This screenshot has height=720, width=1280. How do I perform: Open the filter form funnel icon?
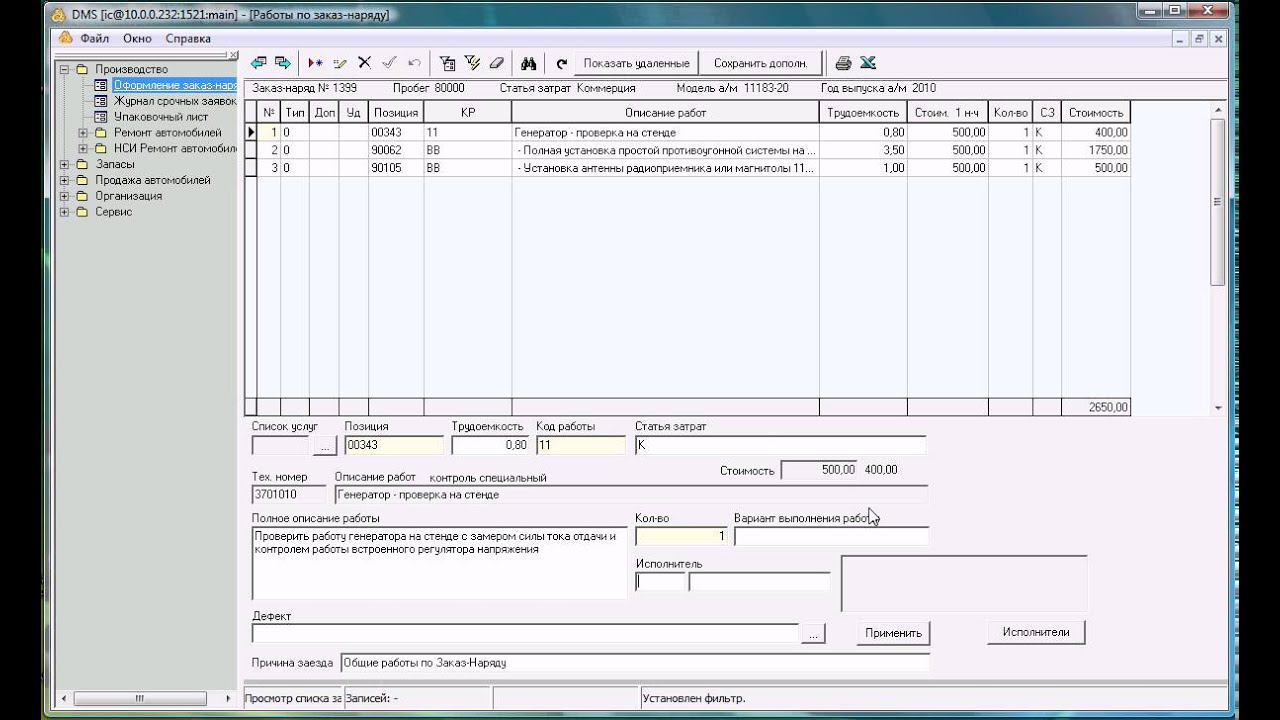coord(448,63)
